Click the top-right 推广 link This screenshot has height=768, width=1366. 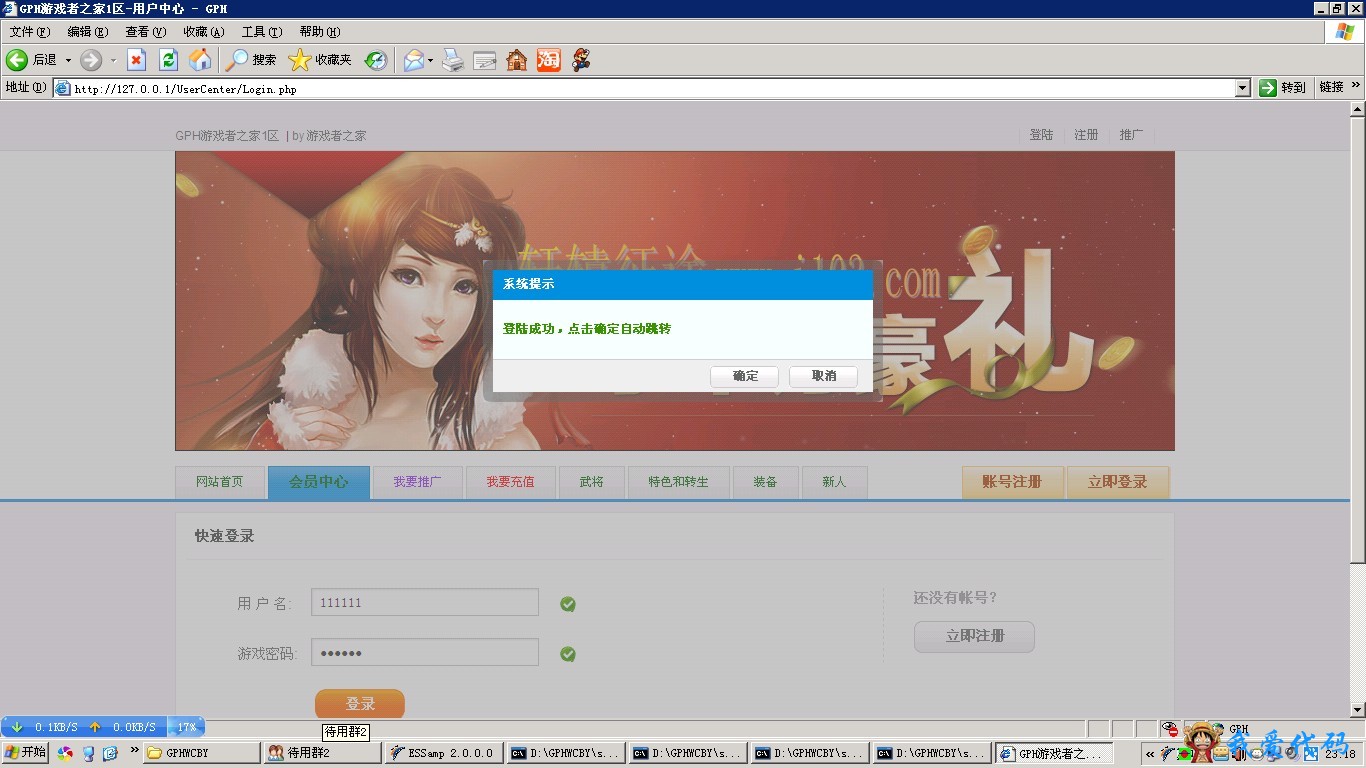click(1131, 135)
